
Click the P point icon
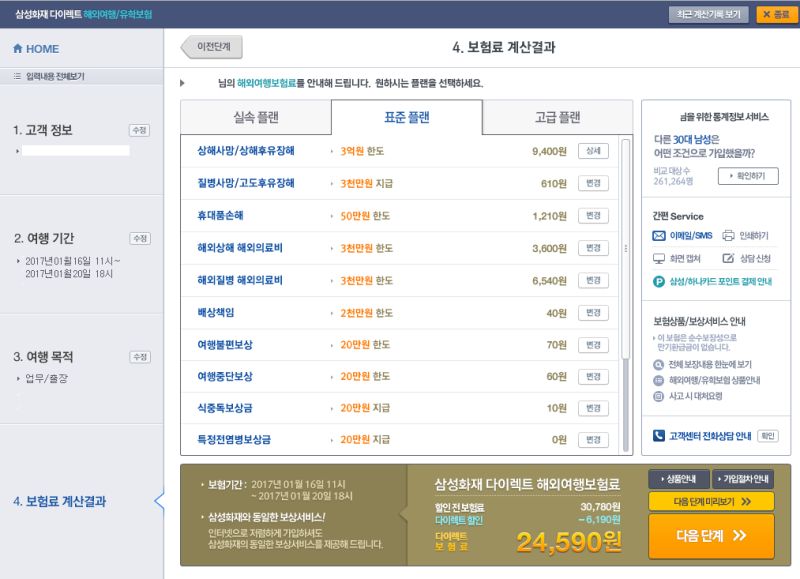click(x=659, y=282)
